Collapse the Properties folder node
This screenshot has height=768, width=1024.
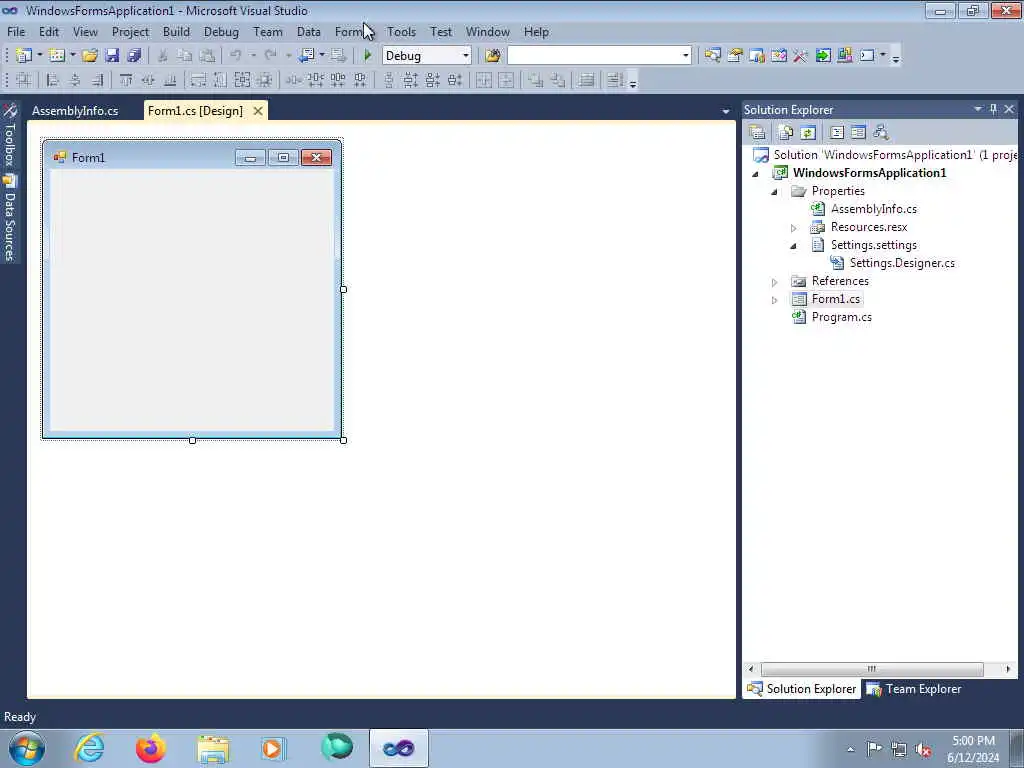[775, 192]
